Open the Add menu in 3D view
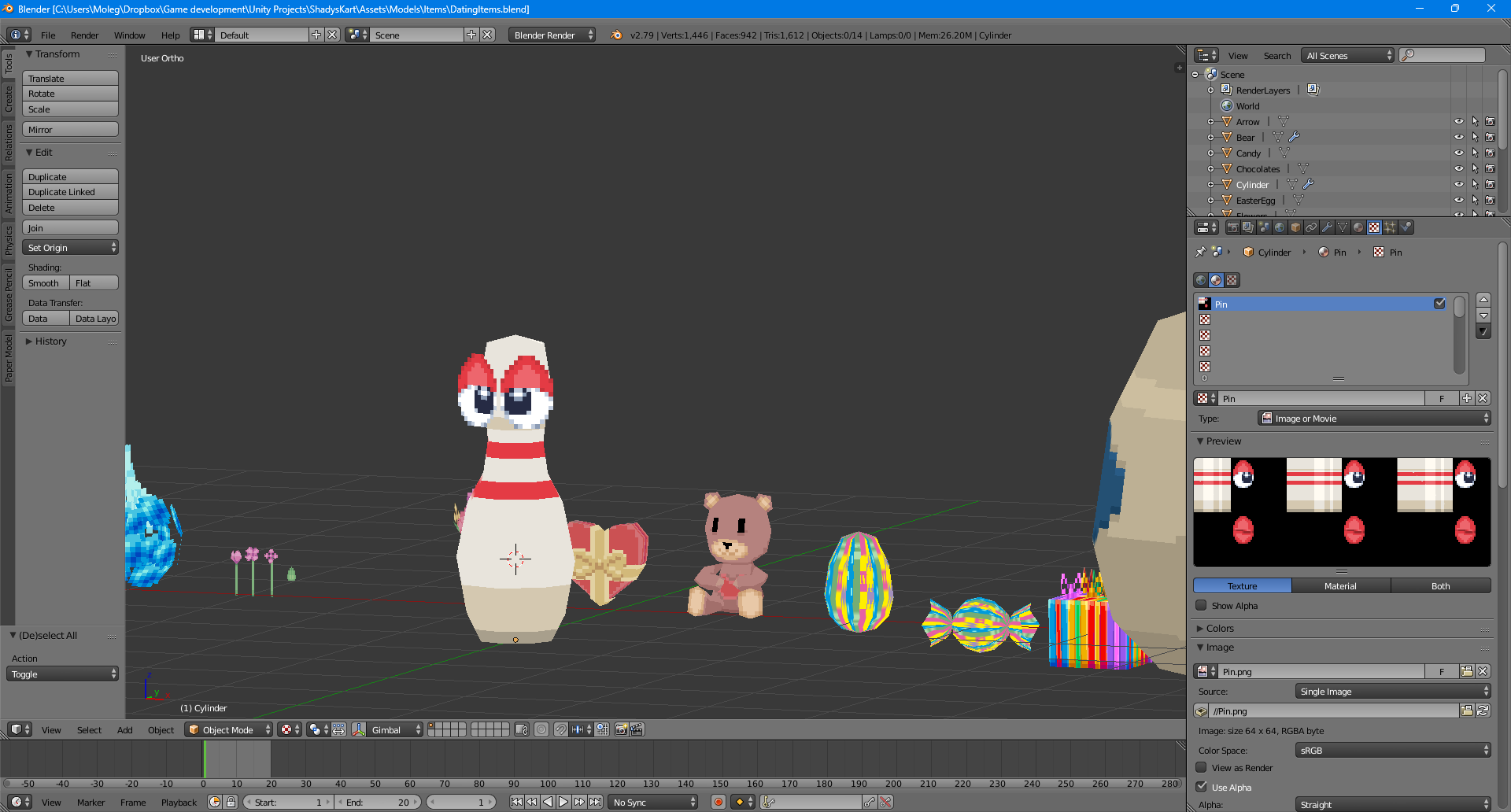The image size is (1511, 812). pyautogui.click(x=124, y=729)
